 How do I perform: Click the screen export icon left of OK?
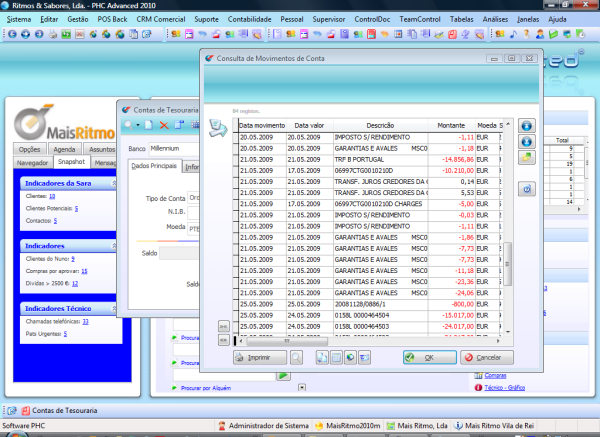[364, 357]
